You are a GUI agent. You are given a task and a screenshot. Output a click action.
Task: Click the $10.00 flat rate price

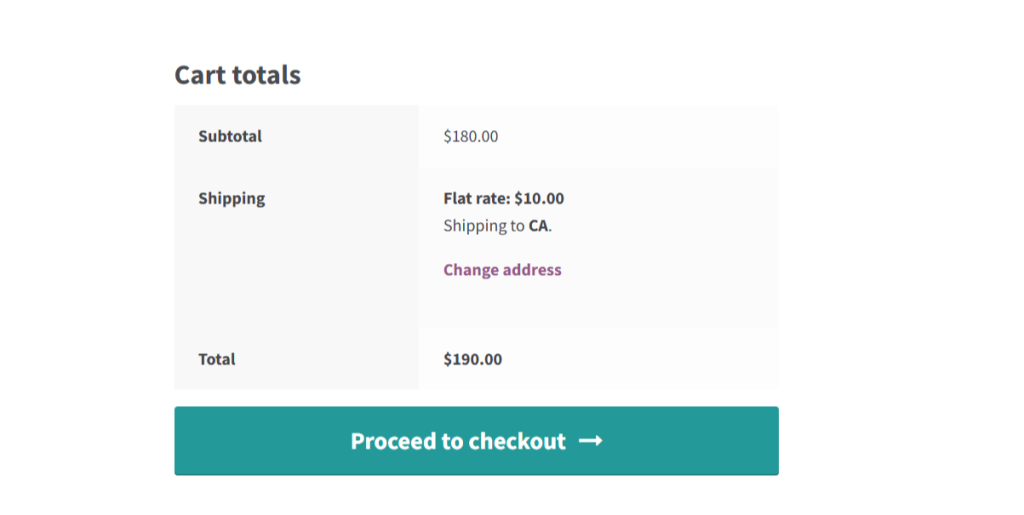click(x=539, y=198)
